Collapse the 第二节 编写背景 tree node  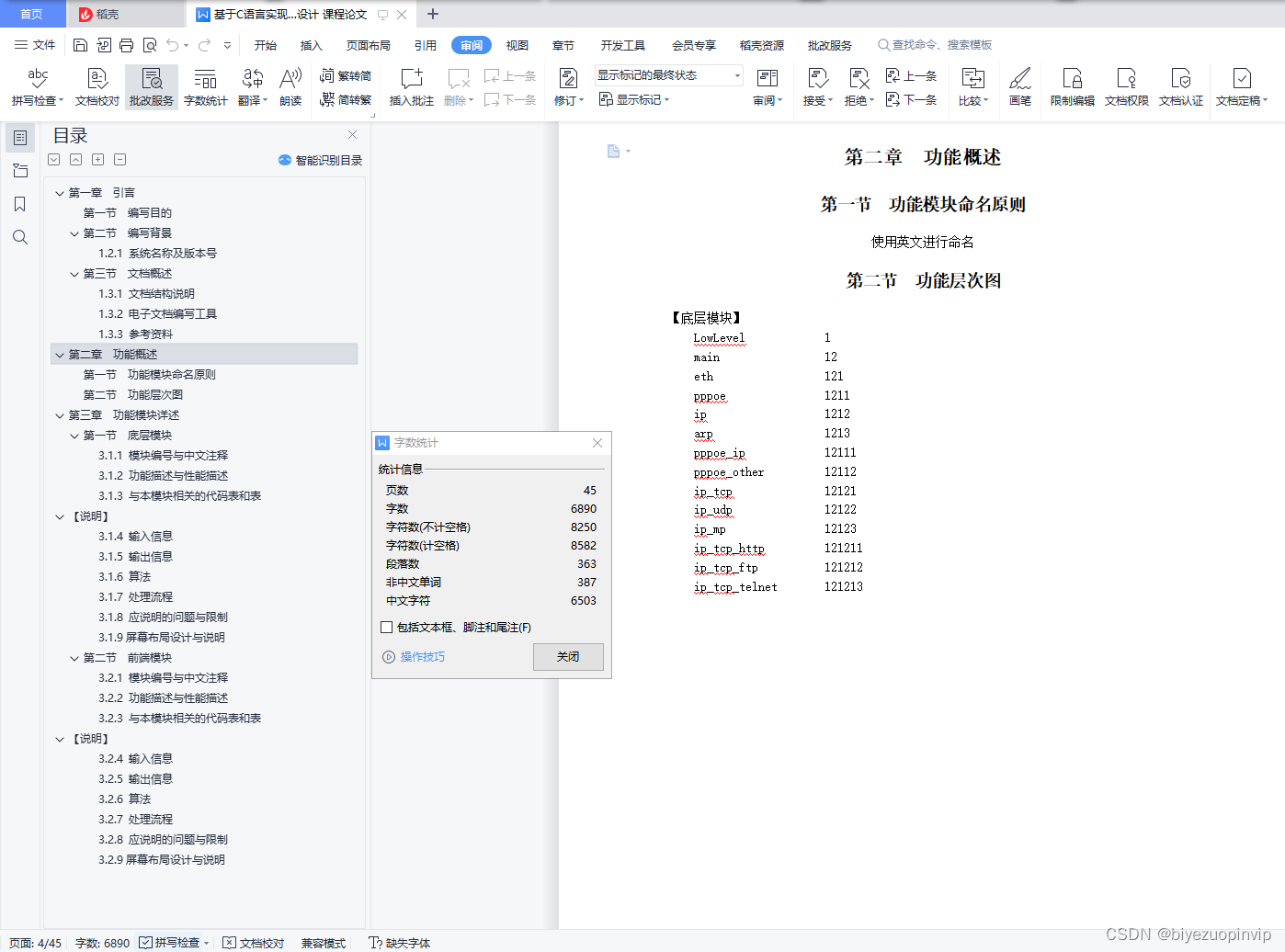pos(74,233)
